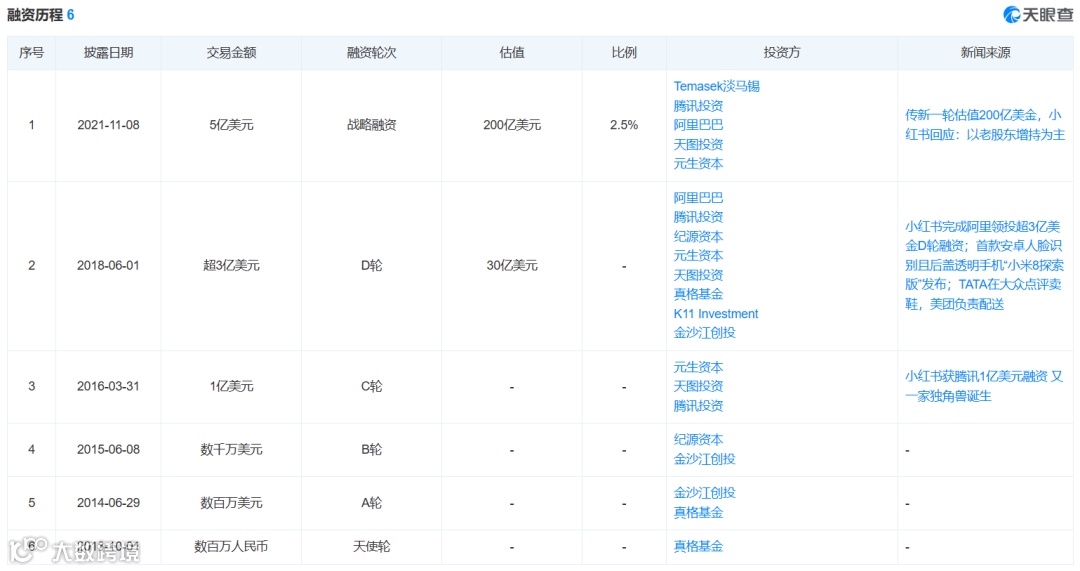
Task: Select the date cell 2016-03-31
Action: click(108, 386)
